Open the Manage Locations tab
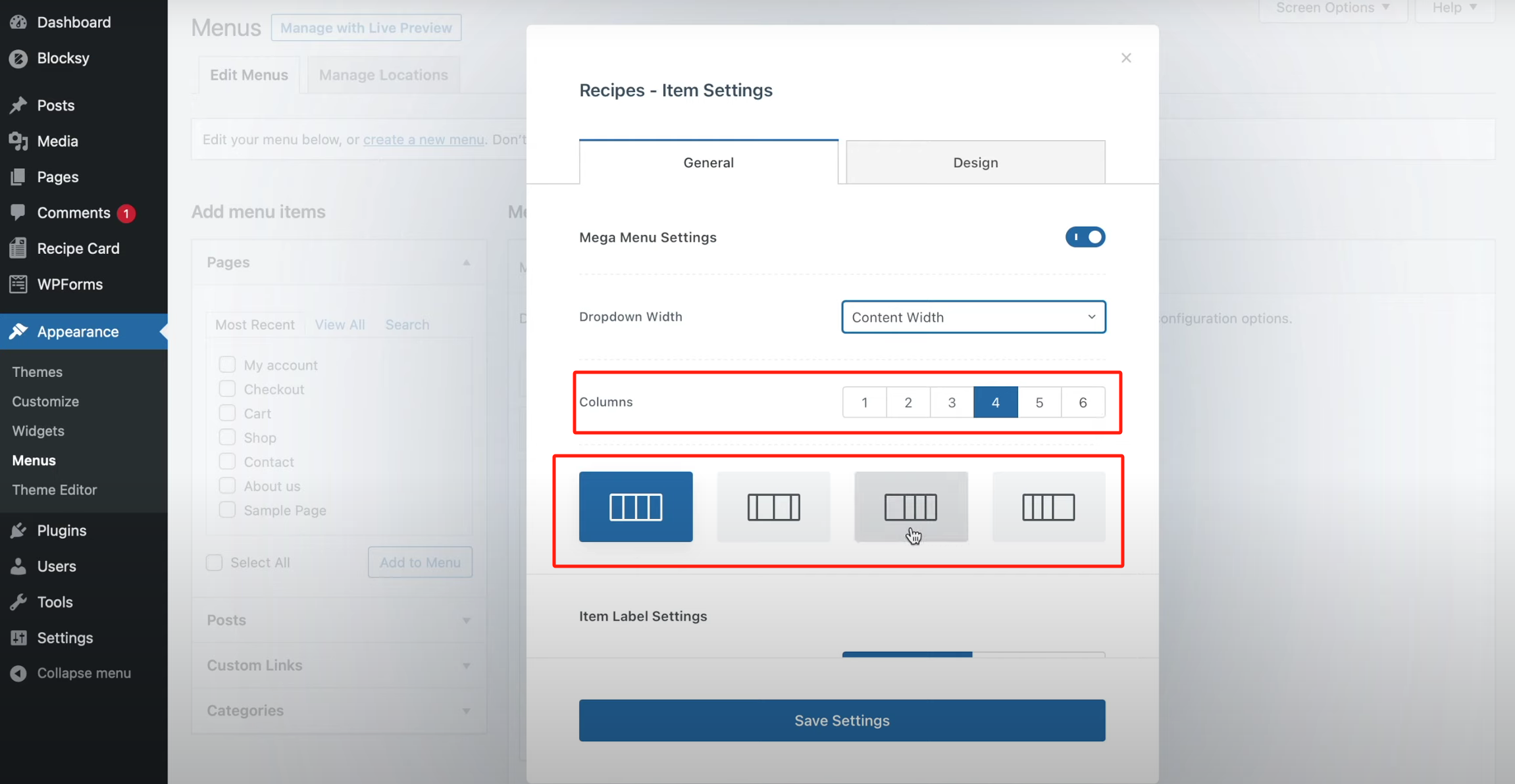 383,75
